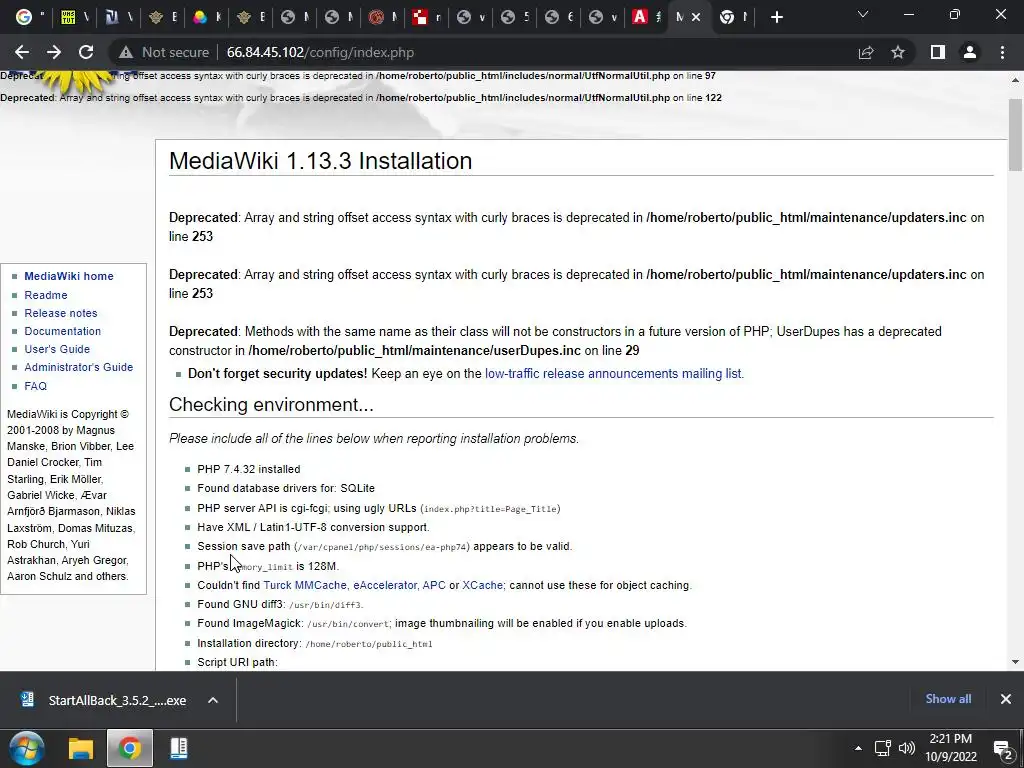This screenshot has height=768, width=1024.
Task: Open the Administrator's Guide link
Action: (x=78, y=367)
